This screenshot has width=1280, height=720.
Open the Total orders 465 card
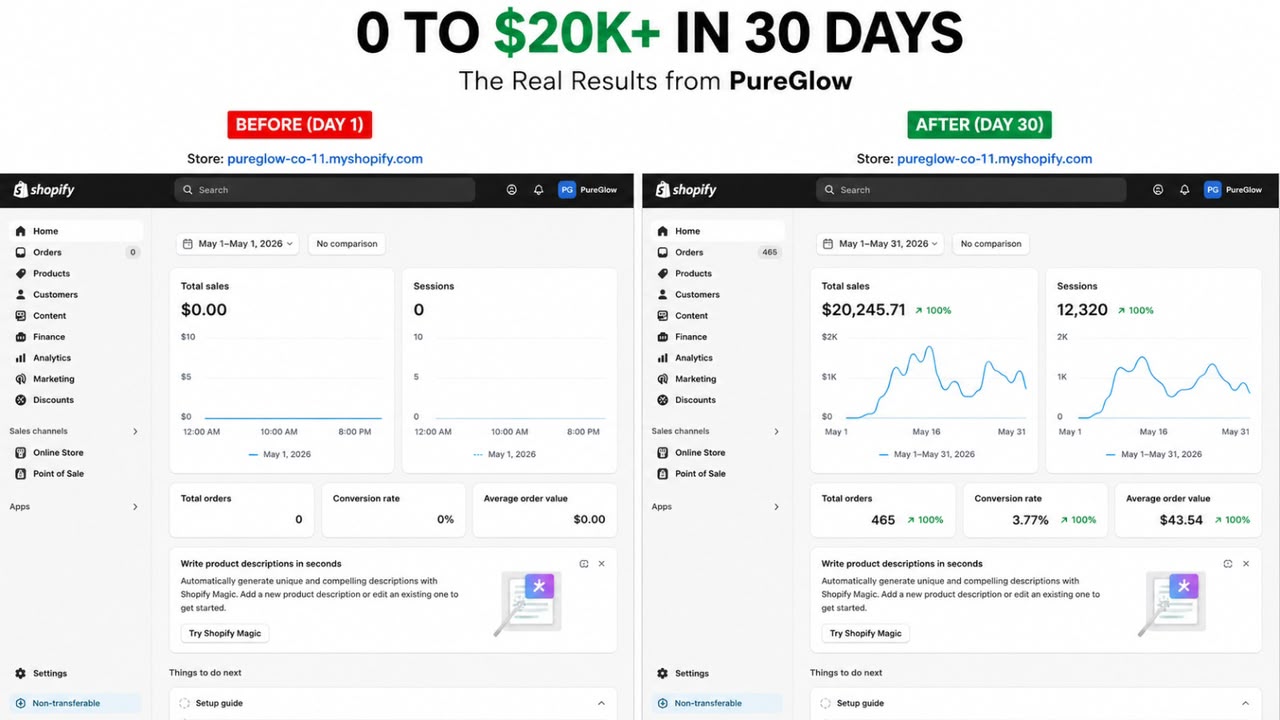[883, 510]
